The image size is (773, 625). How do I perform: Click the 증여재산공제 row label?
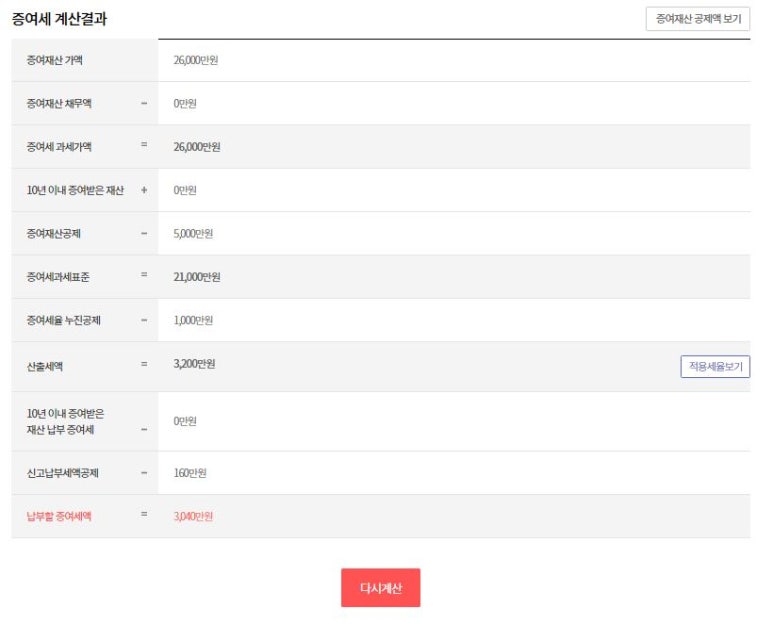point(55,234)
